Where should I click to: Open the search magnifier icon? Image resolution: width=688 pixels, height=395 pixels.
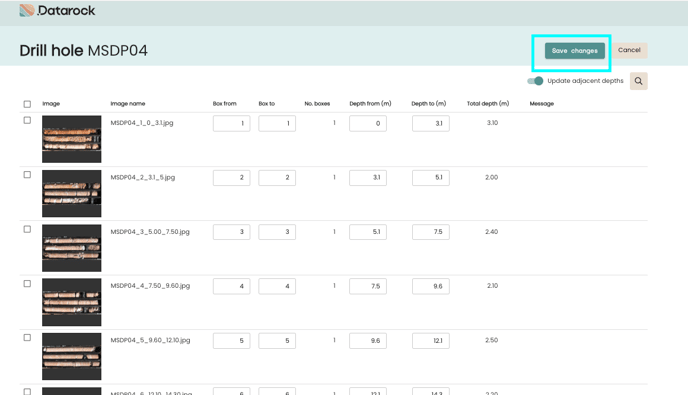point(638,81)
